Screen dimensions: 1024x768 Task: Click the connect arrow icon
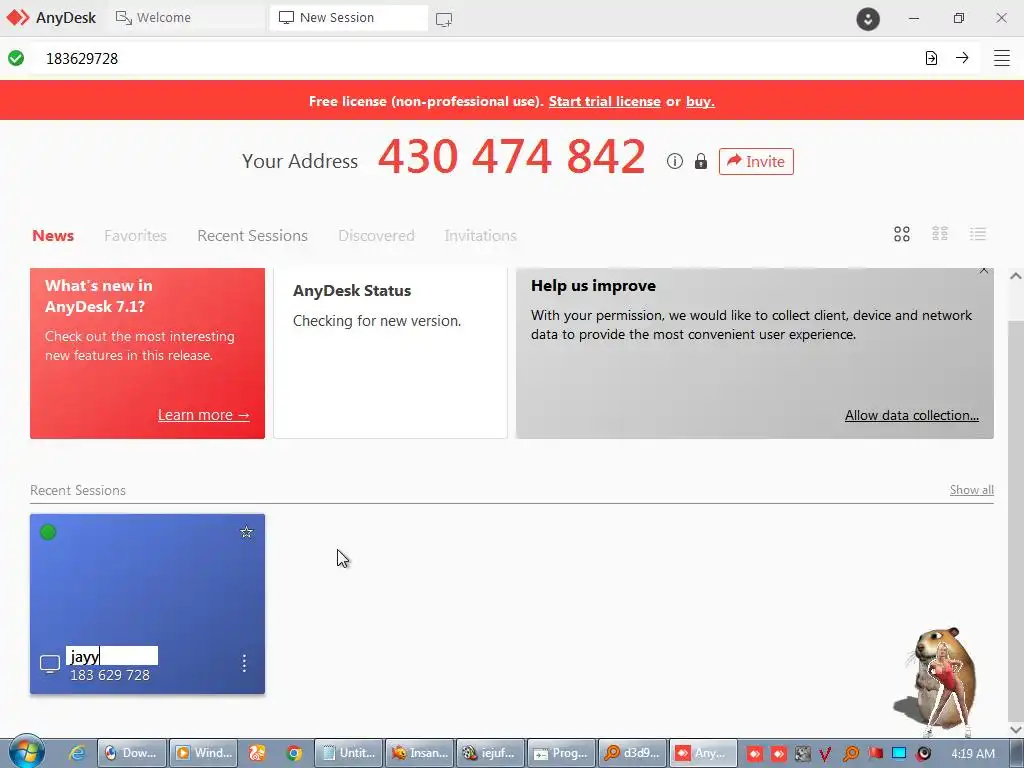click(x=962, y=57)
